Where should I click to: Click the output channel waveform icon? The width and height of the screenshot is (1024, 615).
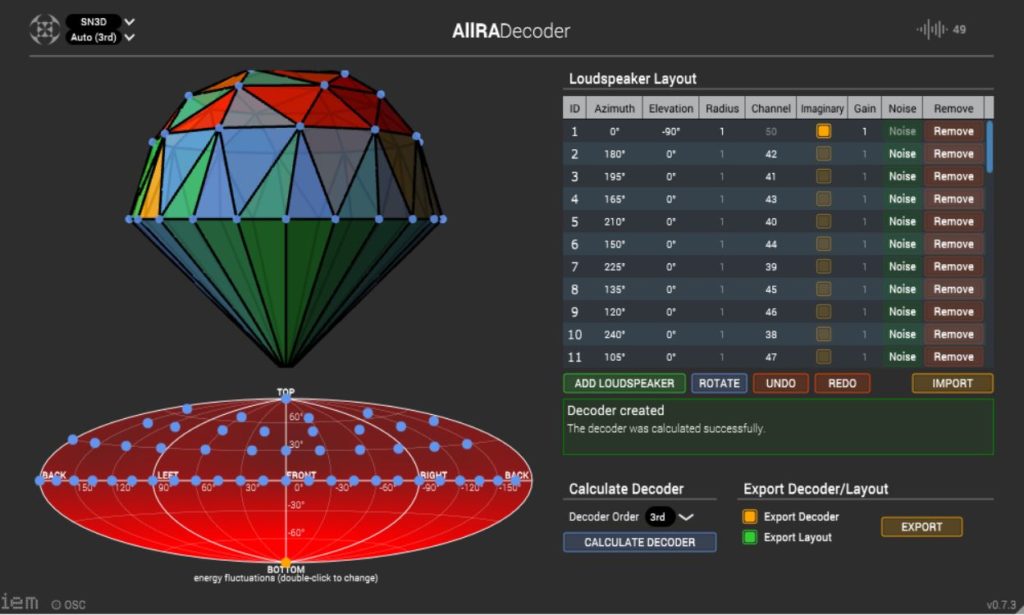[x=931, y=29]
